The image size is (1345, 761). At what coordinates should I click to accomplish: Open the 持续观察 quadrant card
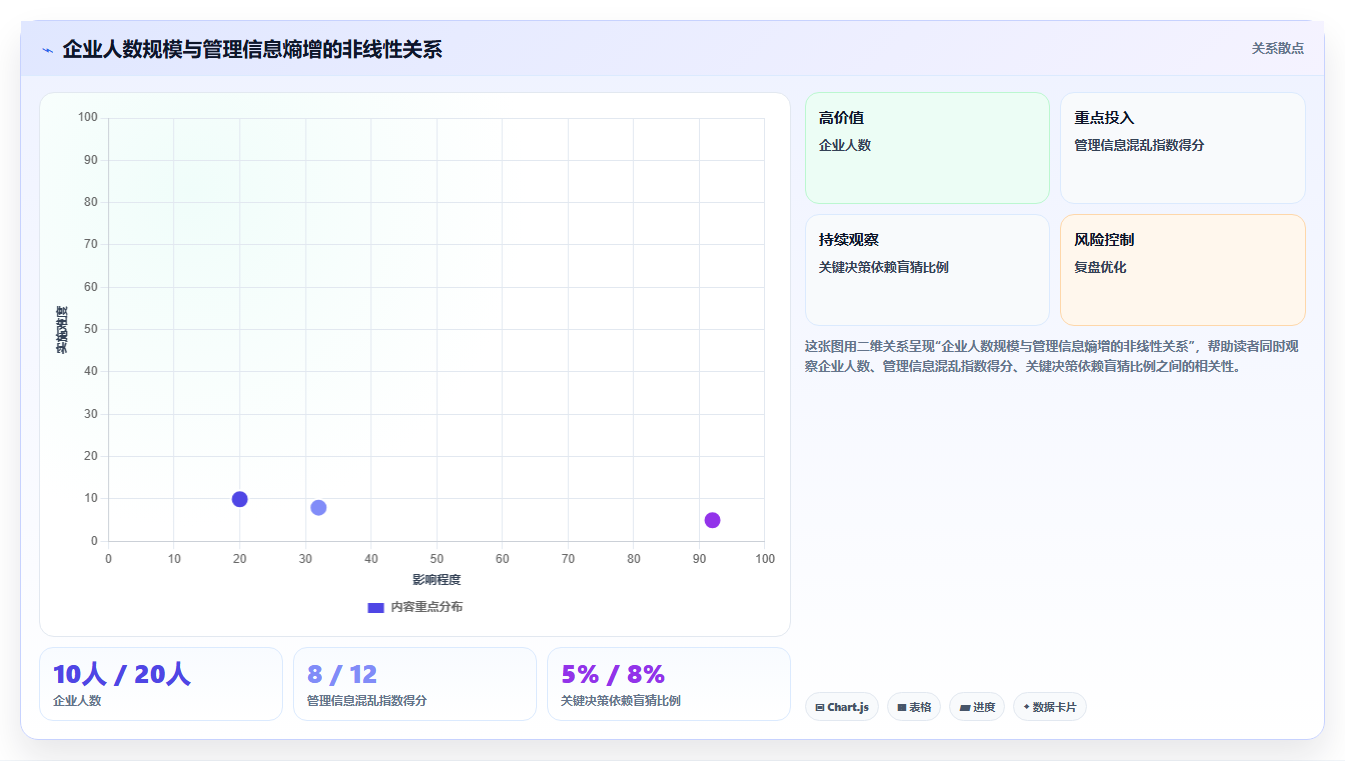coord(927,270)
